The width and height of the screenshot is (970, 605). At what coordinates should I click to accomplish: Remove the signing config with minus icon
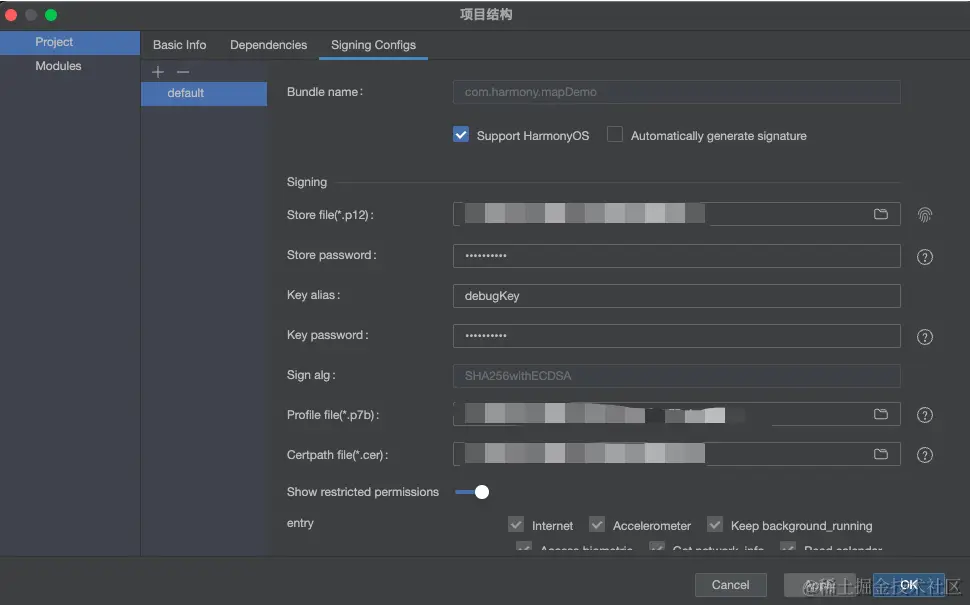(182, 72)
